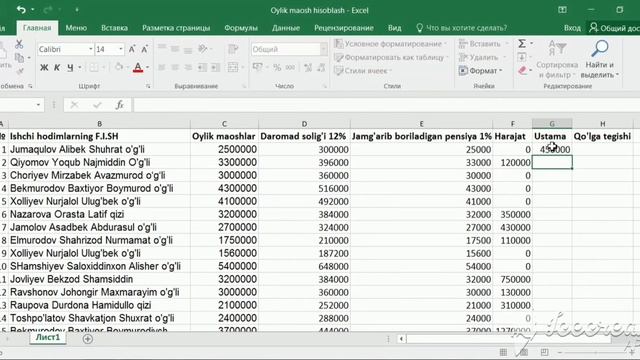Screen dimensions: 640x360
Task: Click the redo arrow in quick access toolbar
Action: [48, 9]
